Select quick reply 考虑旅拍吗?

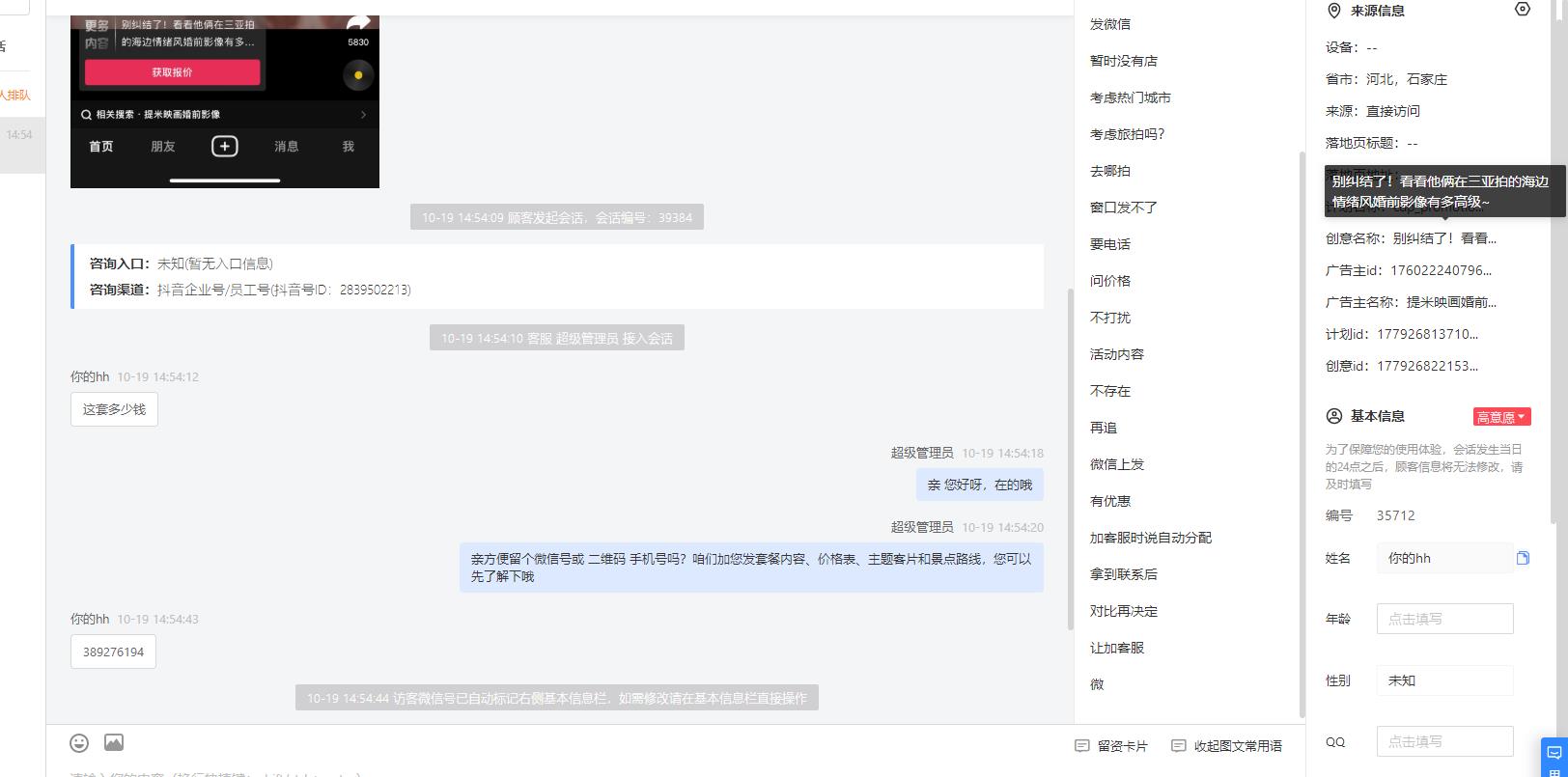[1128, 134]
